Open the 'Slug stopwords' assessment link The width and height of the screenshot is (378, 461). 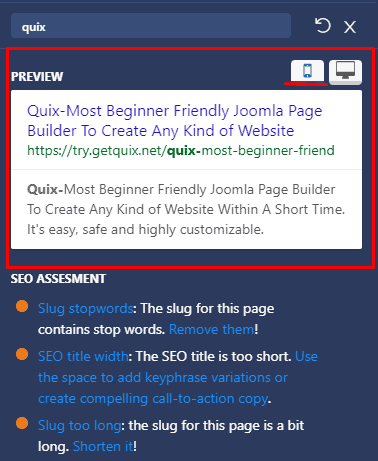(x=86, y=309)
